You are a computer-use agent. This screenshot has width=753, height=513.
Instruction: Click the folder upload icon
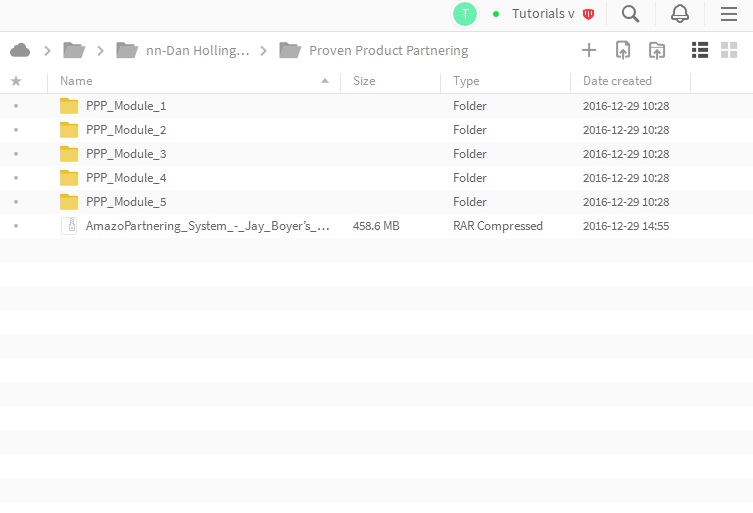656,50
